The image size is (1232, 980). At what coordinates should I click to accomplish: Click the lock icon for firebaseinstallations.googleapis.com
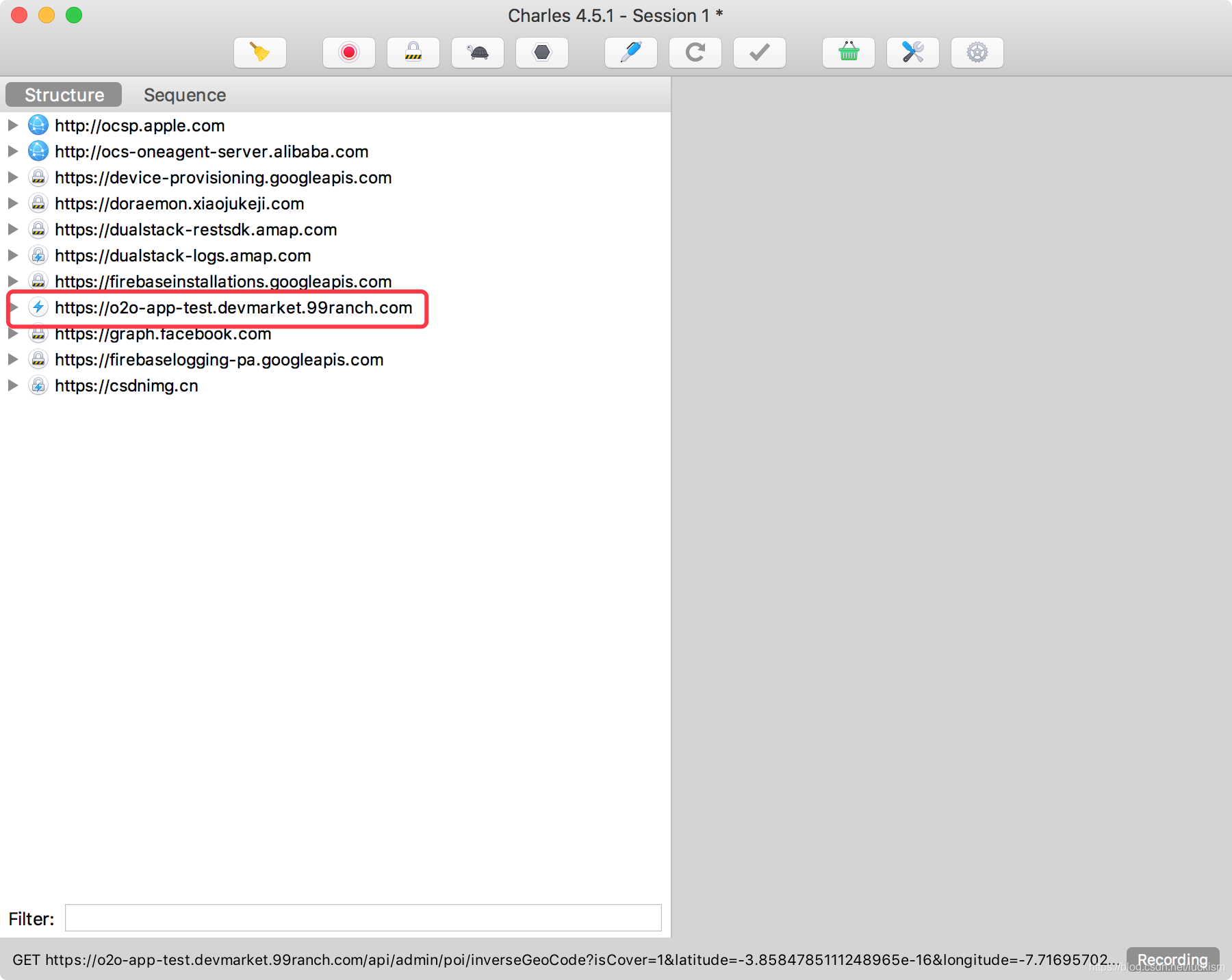coord(38,281)
